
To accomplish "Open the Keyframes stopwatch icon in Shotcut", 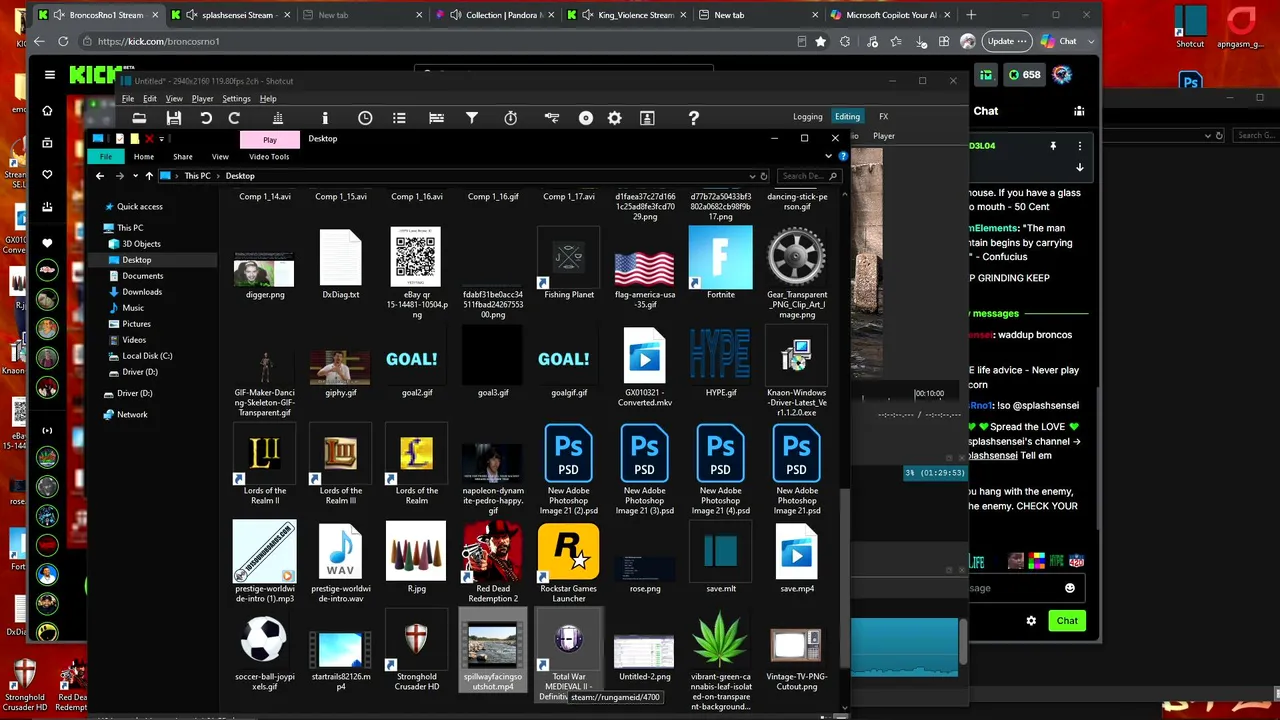I will pos(510,118).
